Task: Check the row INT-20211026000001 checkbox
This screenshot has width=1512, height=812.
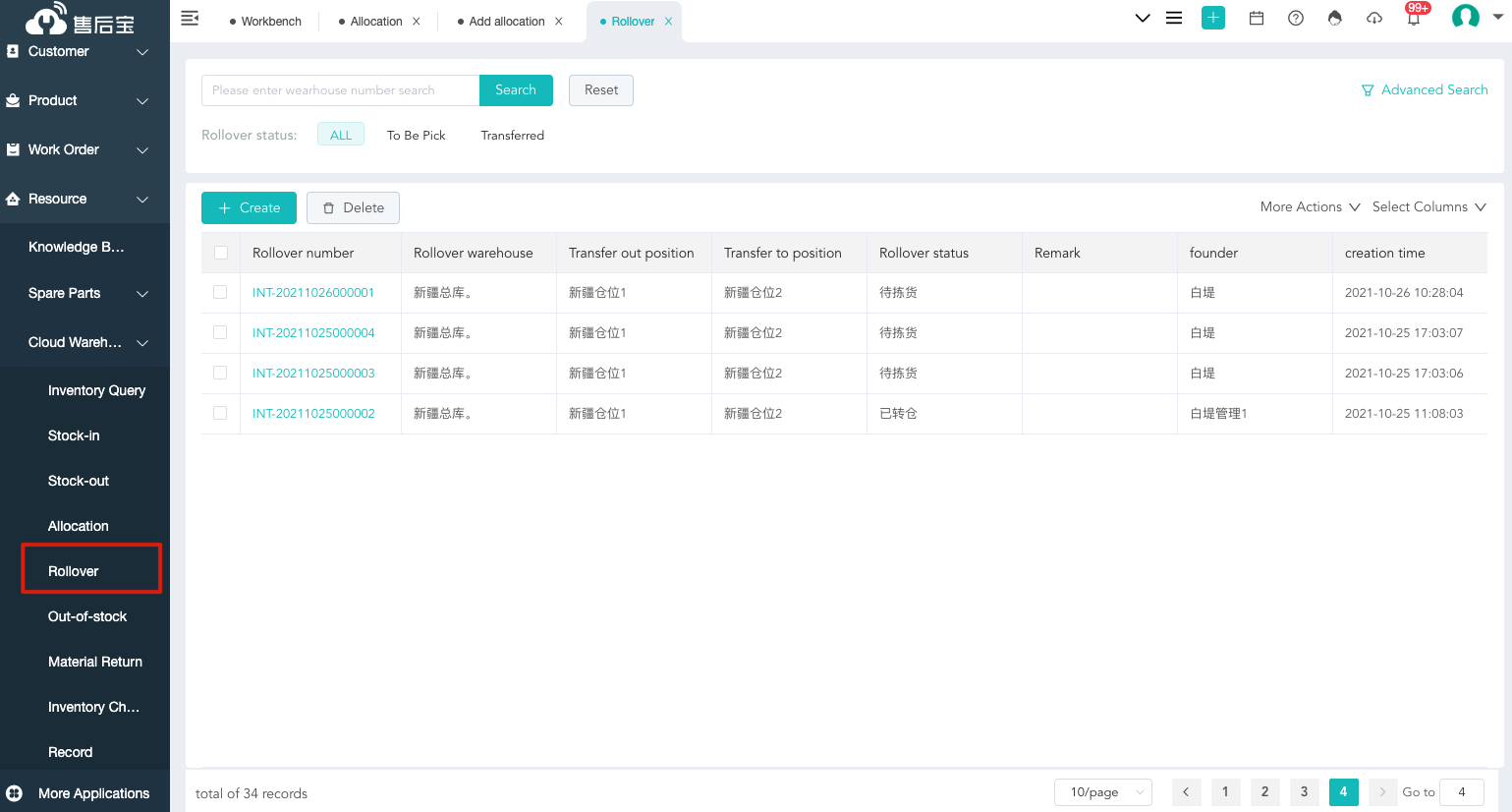Action: coord(220,292)
